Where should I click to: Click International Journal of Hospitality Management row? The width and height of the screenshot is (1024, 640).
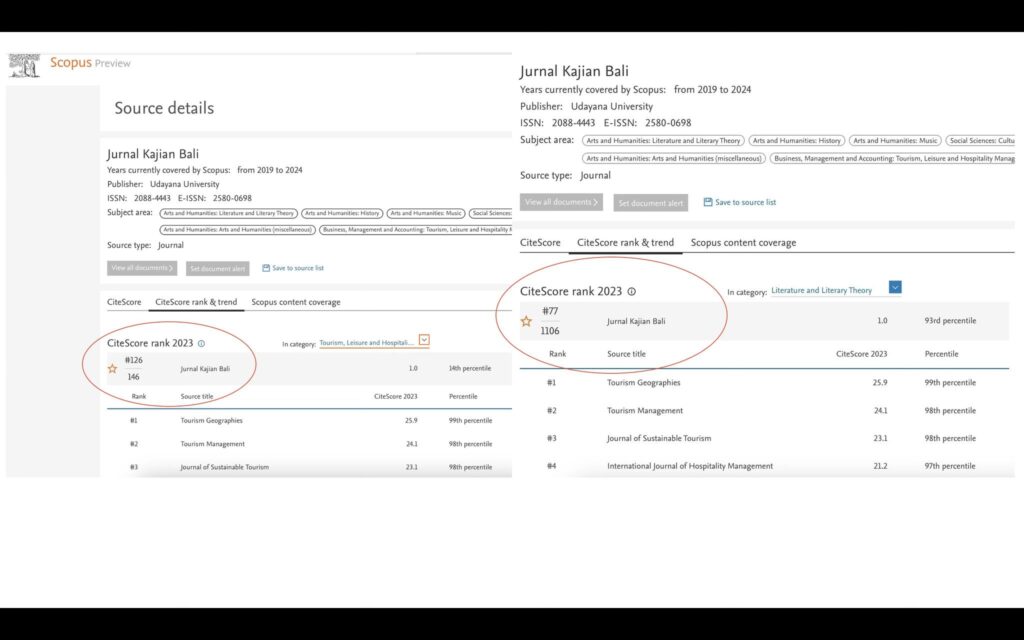(x=690, y=466)
